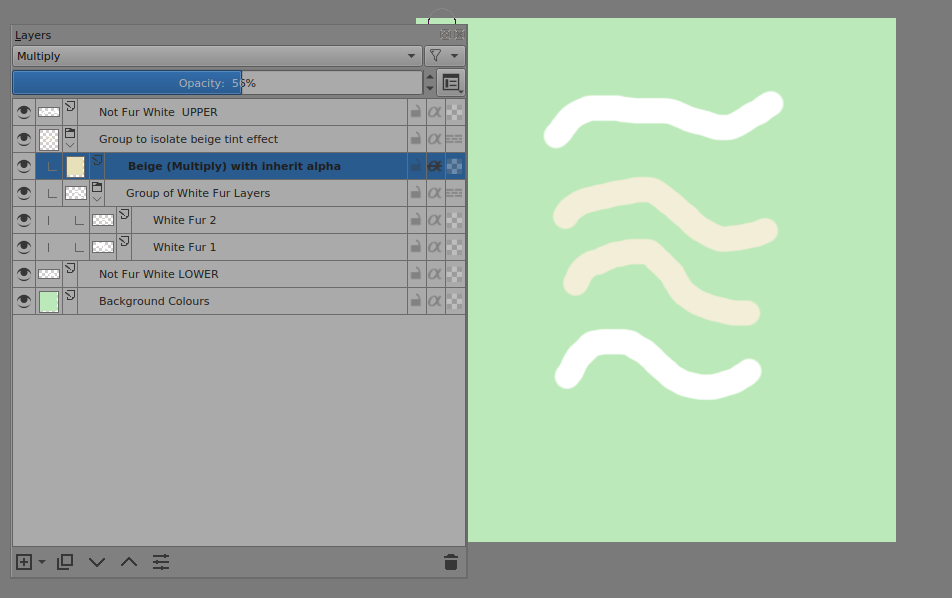
Task: Hide the Not Fur White UPPER layer
Action: tap(24, 112)
